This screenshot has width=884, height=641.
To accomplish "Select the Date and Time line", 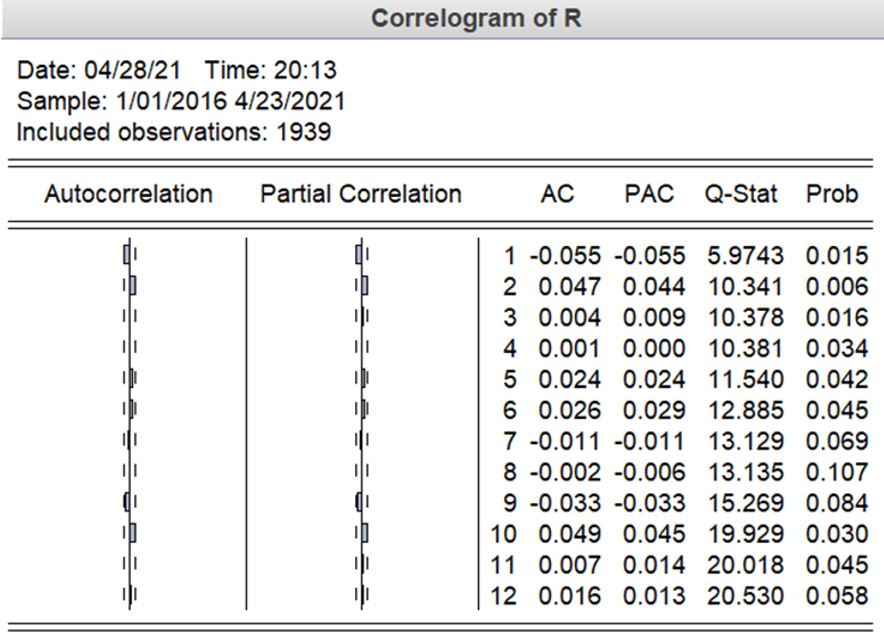I will 178,70.
